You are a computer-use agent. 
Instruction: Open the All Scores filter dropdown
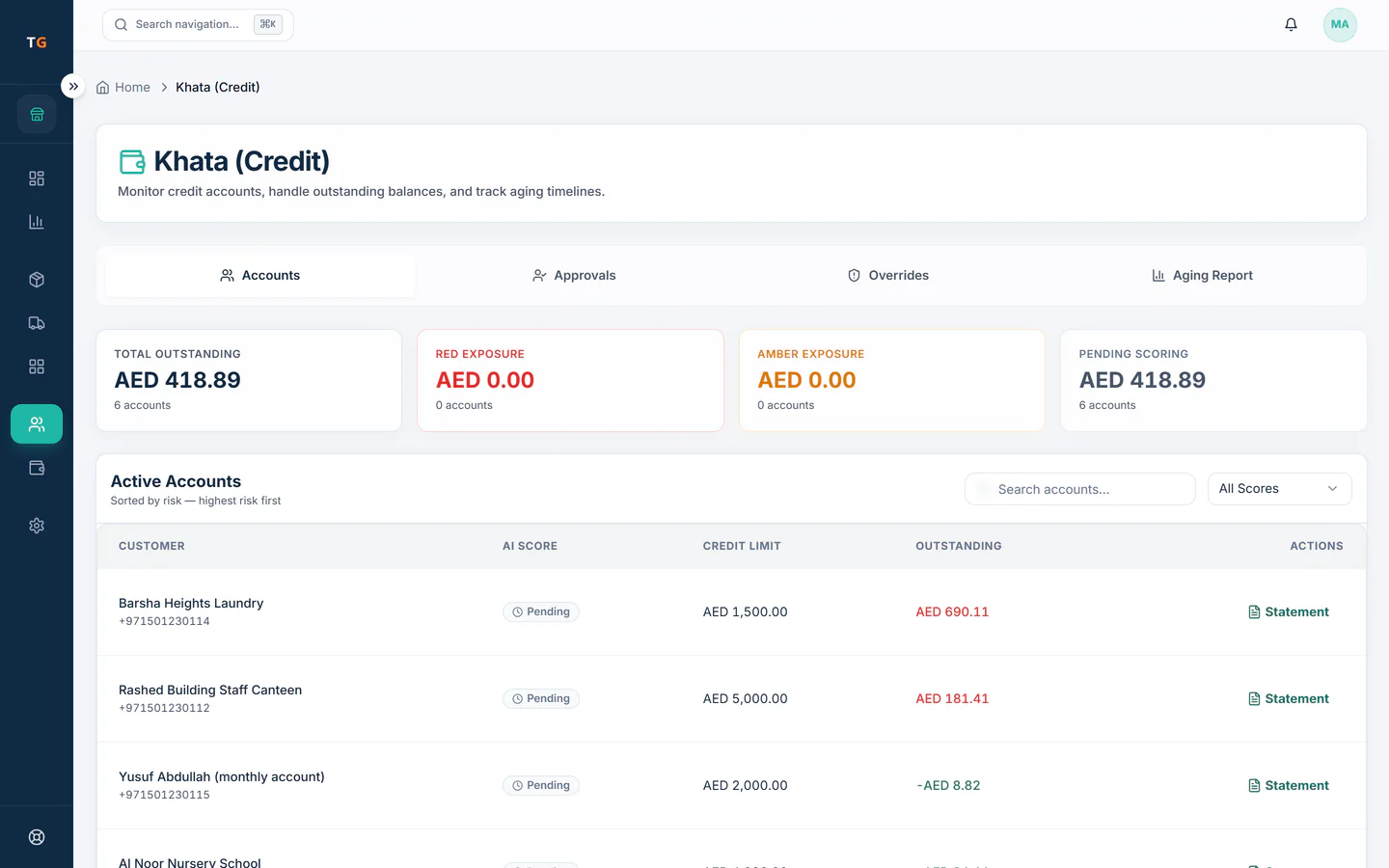1279,489
